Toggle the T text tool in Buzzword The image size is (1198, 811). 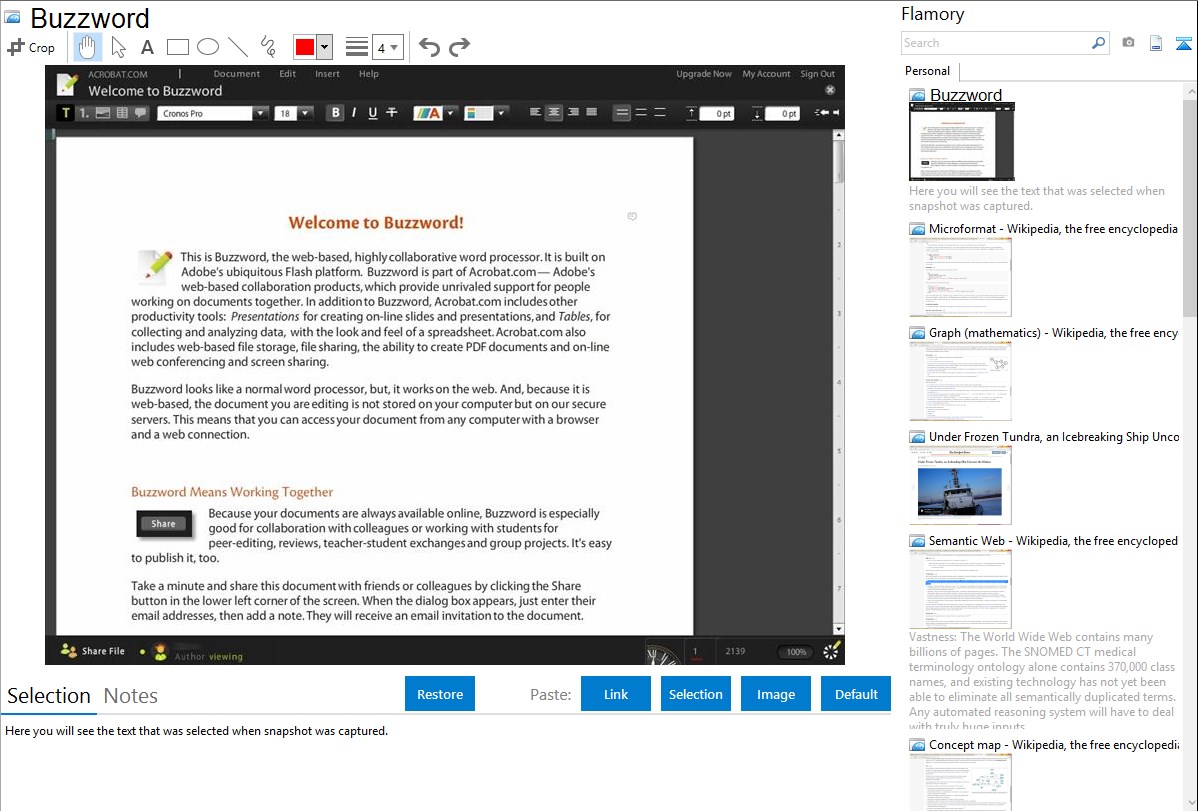point(66,113)
